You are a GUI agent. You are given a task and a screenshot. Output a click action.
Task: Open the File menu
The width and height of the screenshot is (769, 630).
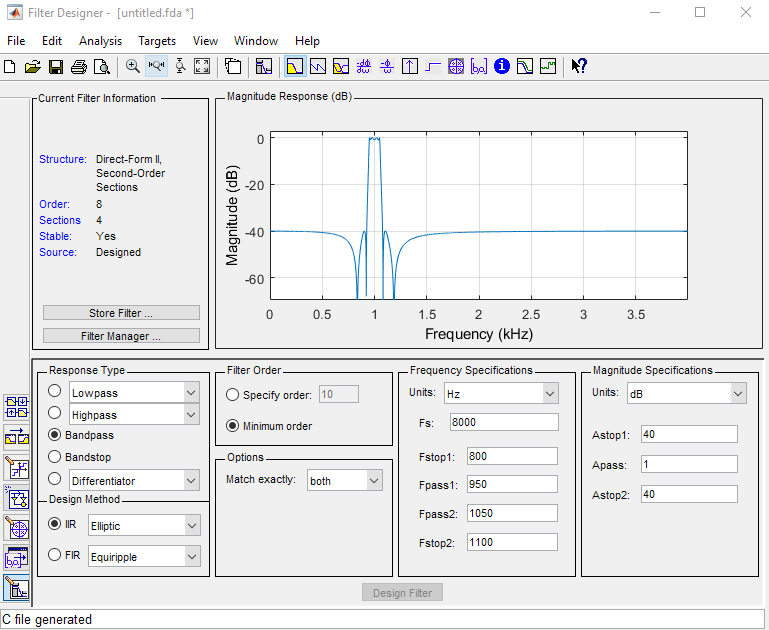(16, 41)
